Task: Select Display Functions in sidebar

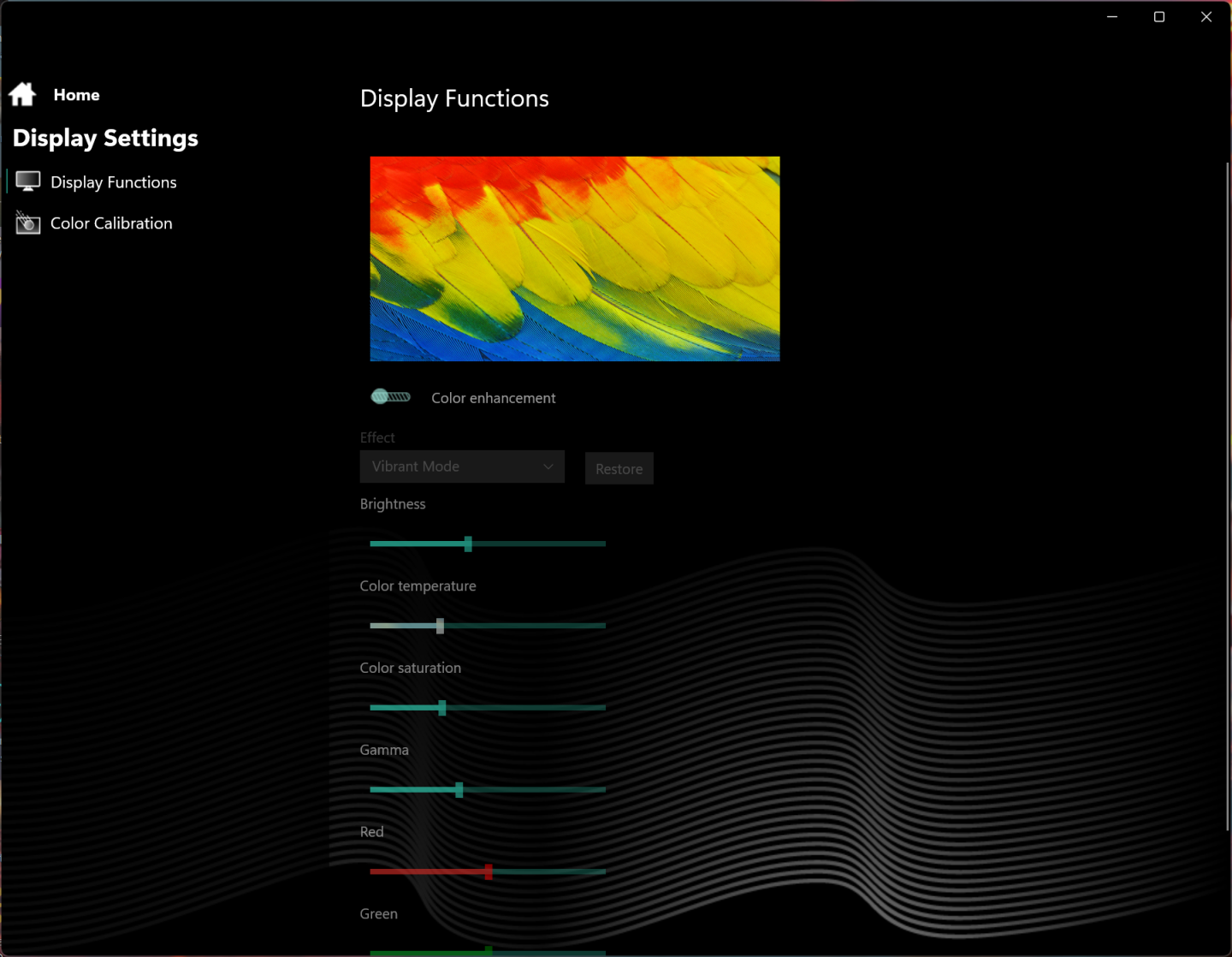Action: tap(114, 182)
